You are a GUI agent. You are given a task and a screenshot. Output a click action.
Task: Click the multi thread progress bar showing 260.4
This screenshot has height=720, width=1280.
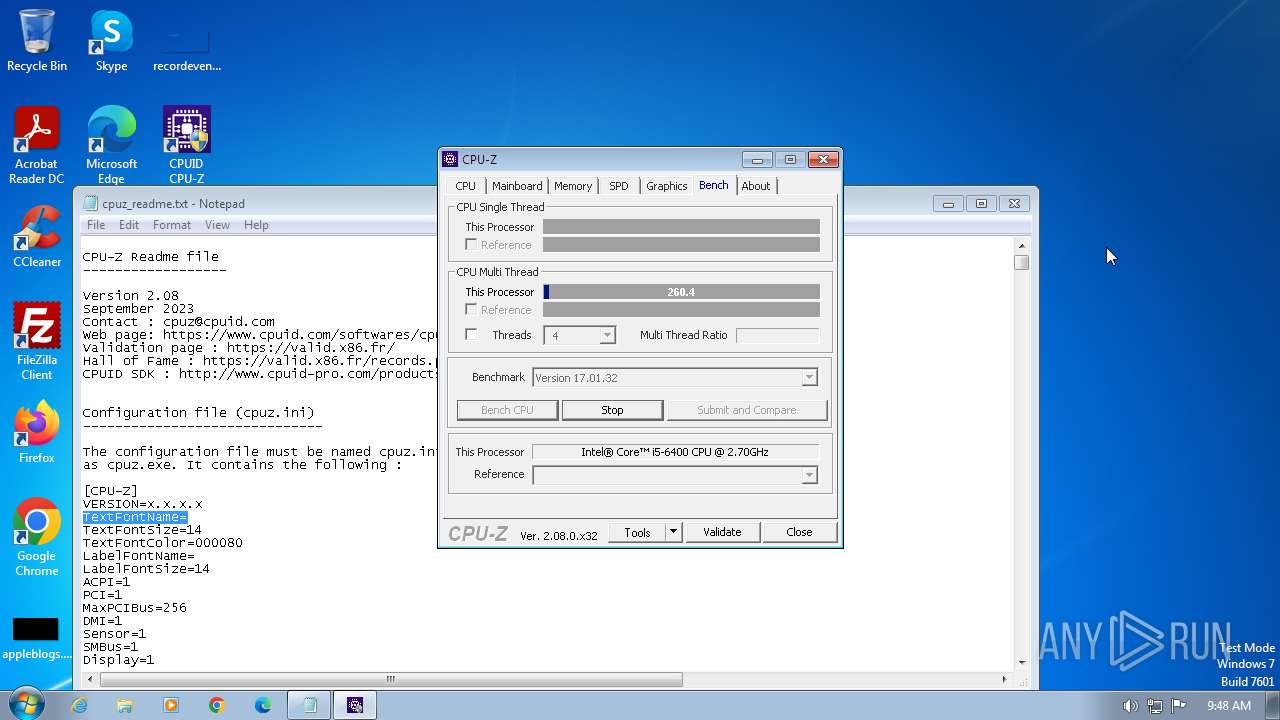[x=681, y=292]
